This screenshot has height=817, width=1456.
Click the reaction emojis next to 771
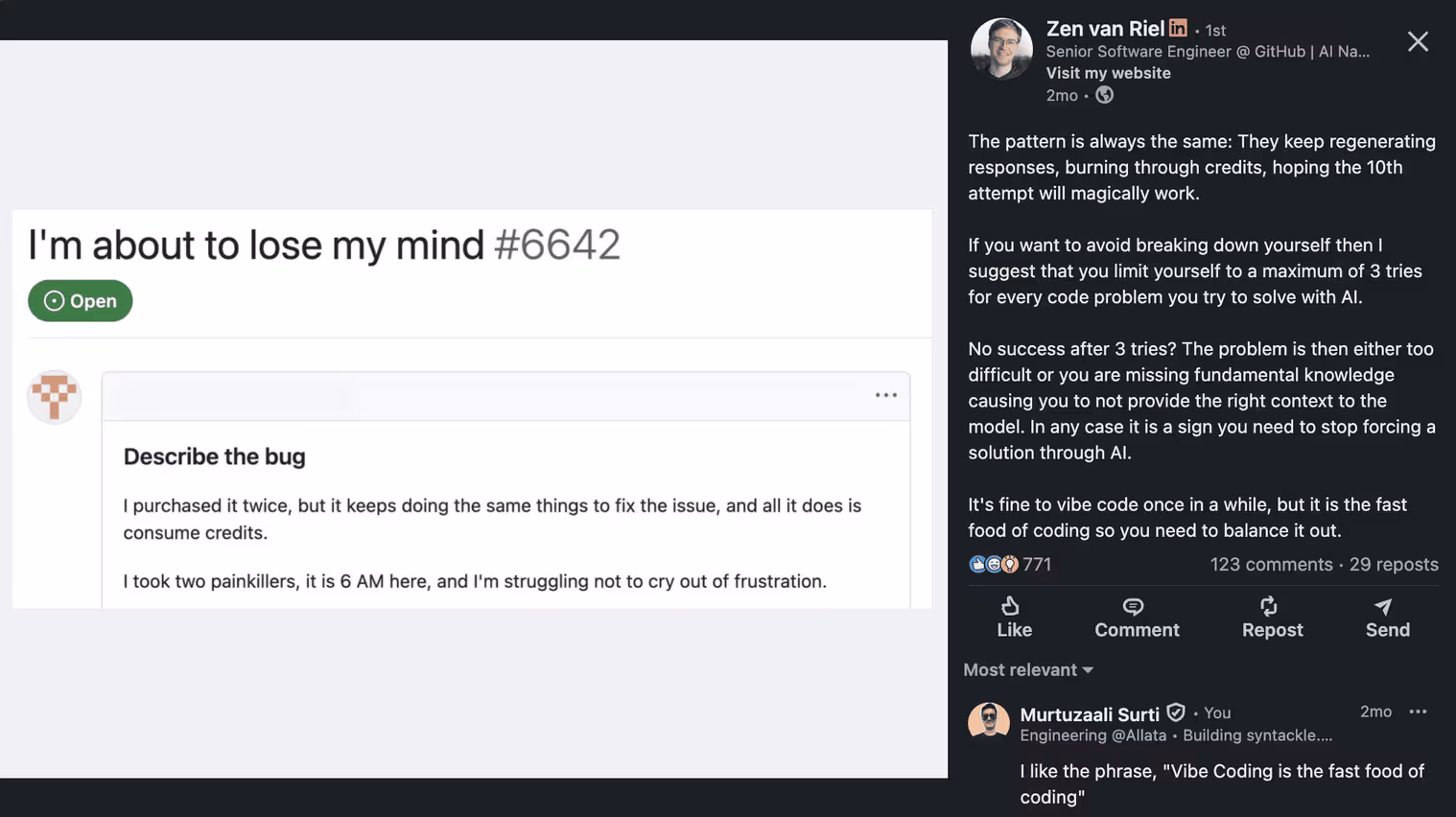(993, 565)
